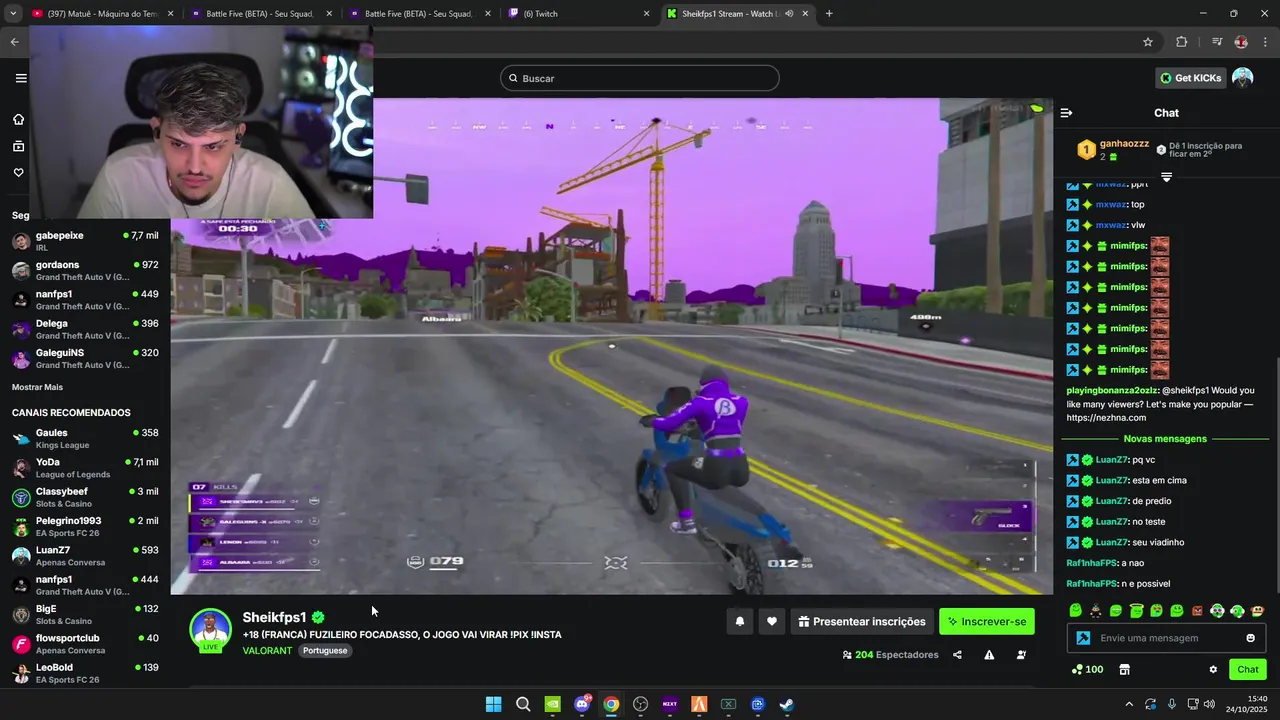1280x720 pixels.
Task: Click the VALORANT category link
Action: (267, 650)
